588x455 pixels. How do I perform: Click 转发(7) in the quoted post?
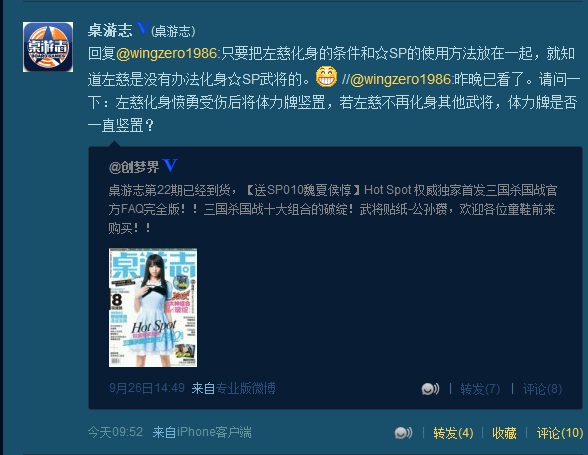pos(480,389)
